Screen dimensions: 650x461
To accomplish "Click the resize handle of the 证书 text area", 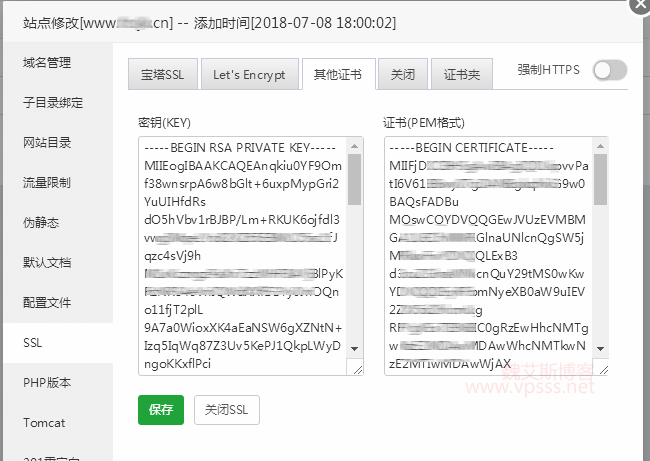I will (x=601, y=369).
